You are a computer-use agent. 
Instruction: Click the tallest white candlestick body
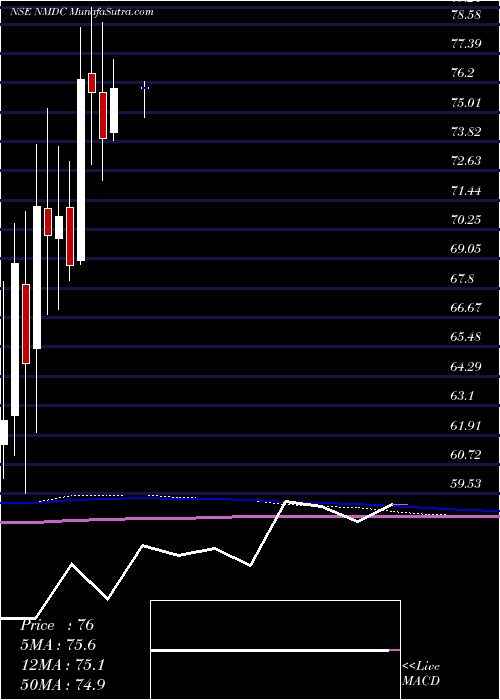(81, 170)
